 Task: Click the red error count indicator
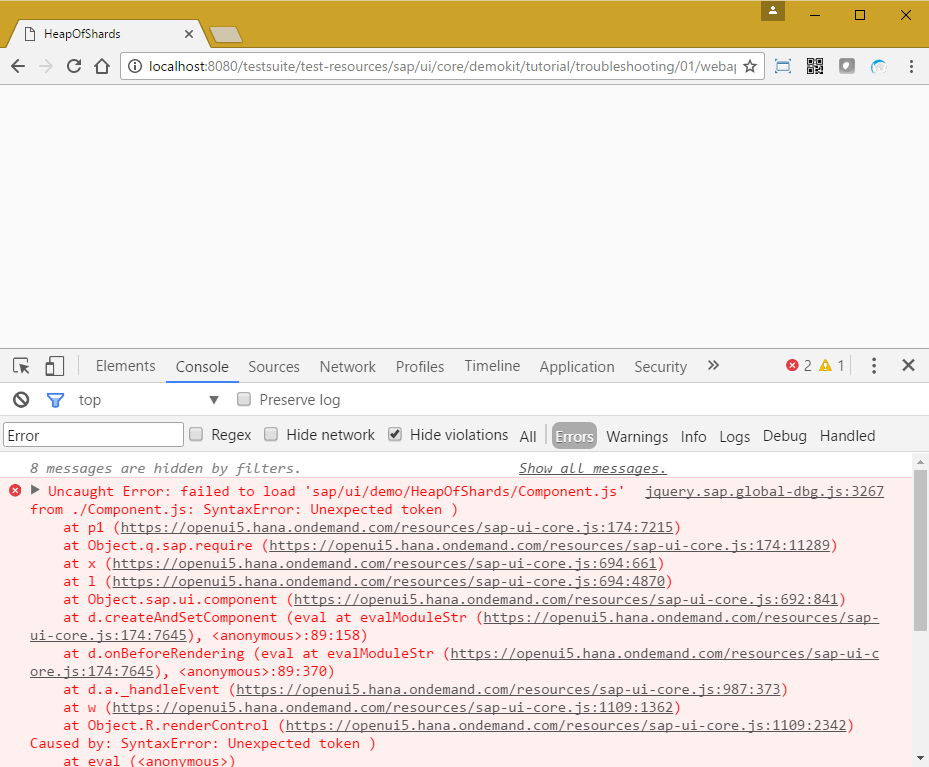[799, 365]
